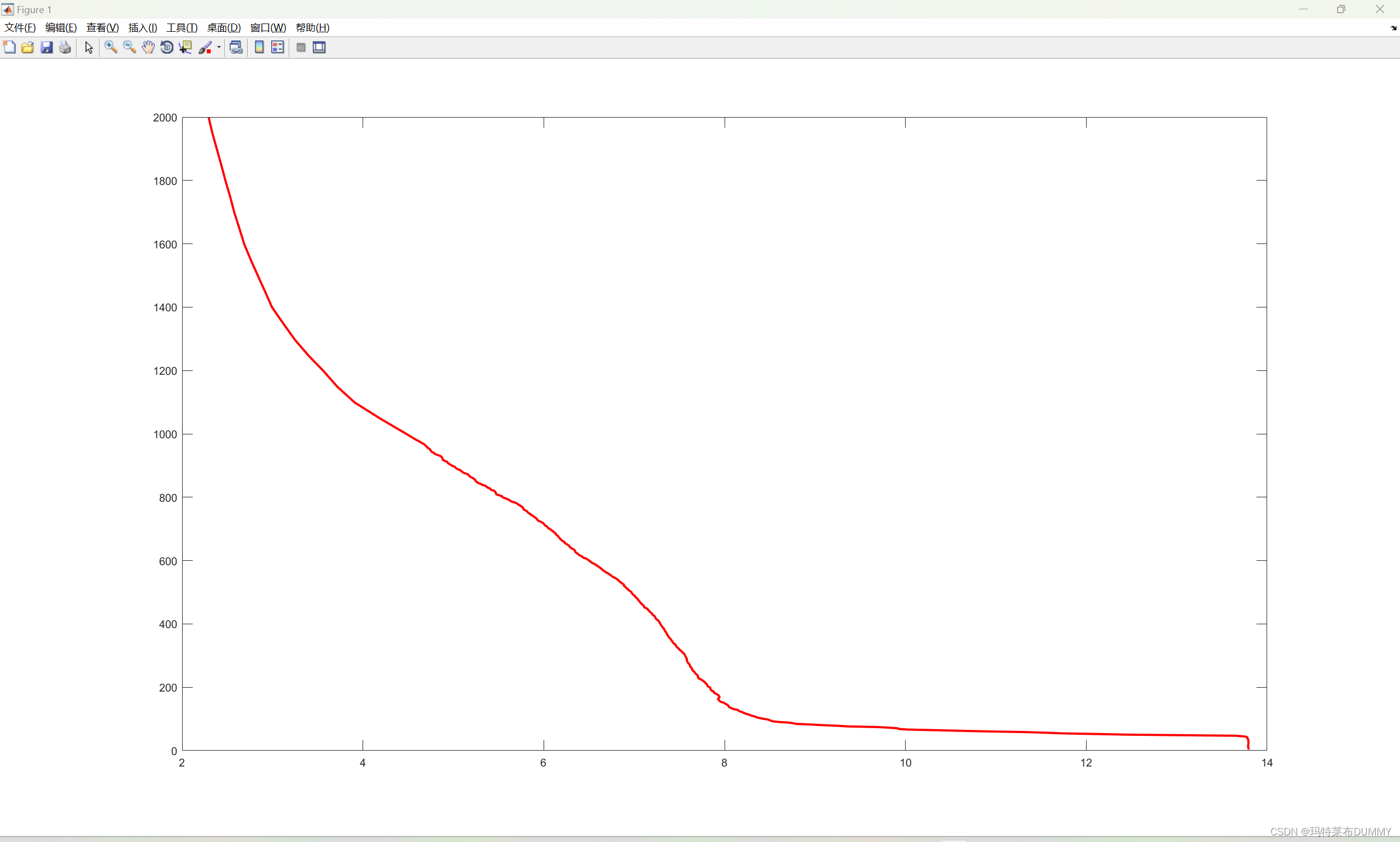Open a file via the folder icon
Image resolution: width=1400 pixels, height=842 pixels.
pos(28,48)
